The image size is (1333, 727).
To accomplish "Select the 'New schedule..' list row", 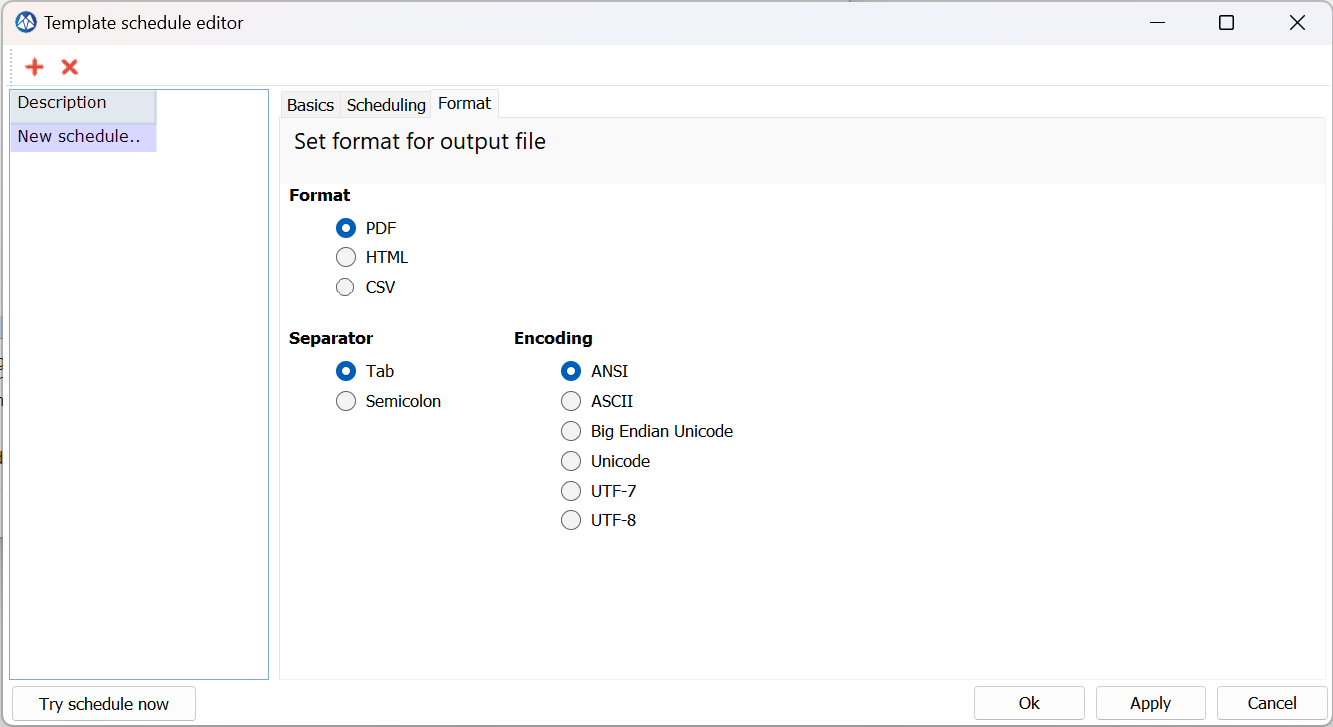I will coord(83,137).
